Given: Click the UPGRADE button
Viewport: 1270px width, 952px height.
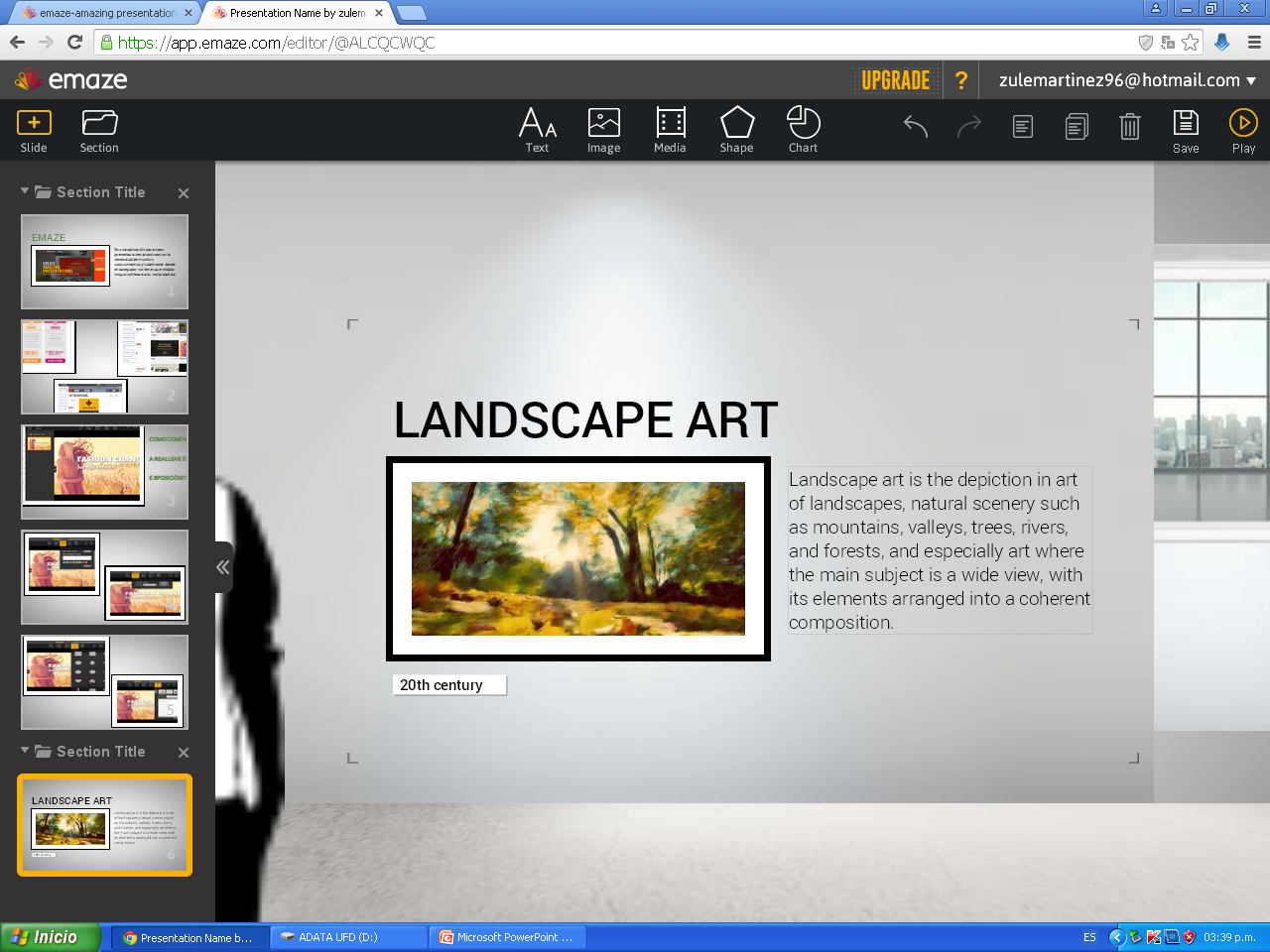Looking at the screenshot, I should click(x=895, y=80).
